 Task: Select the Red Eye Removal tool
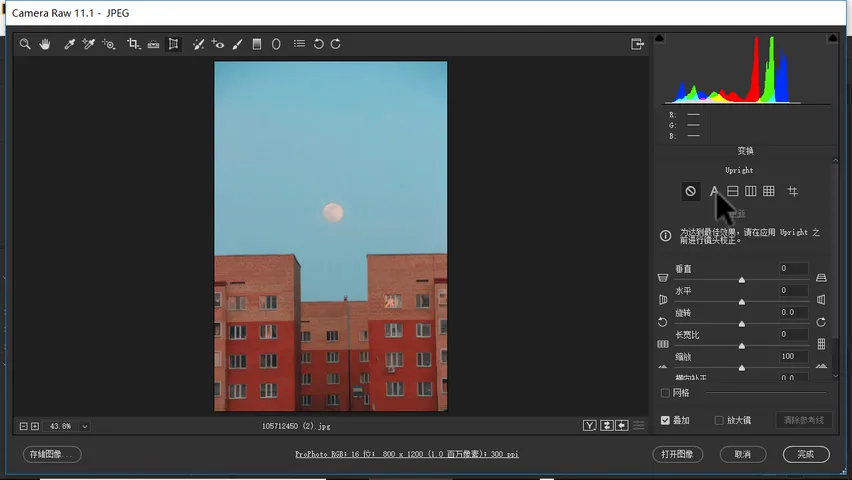click(218, 44)
